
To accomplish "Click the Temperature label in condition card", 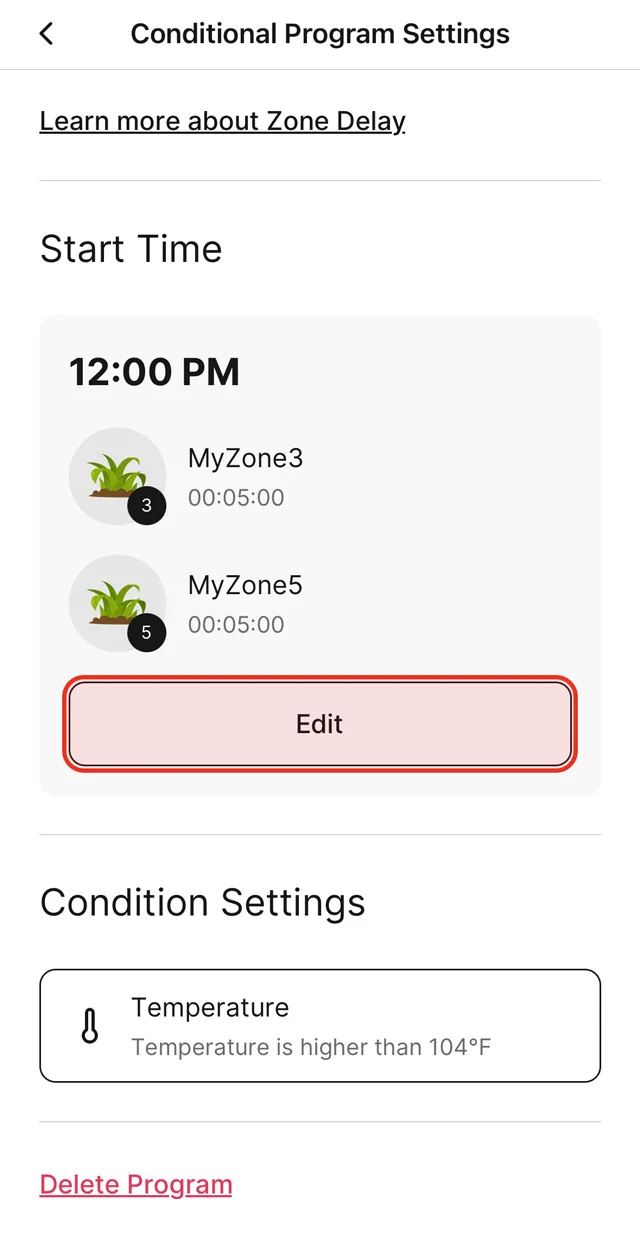I will click(x=210, y=1007).
